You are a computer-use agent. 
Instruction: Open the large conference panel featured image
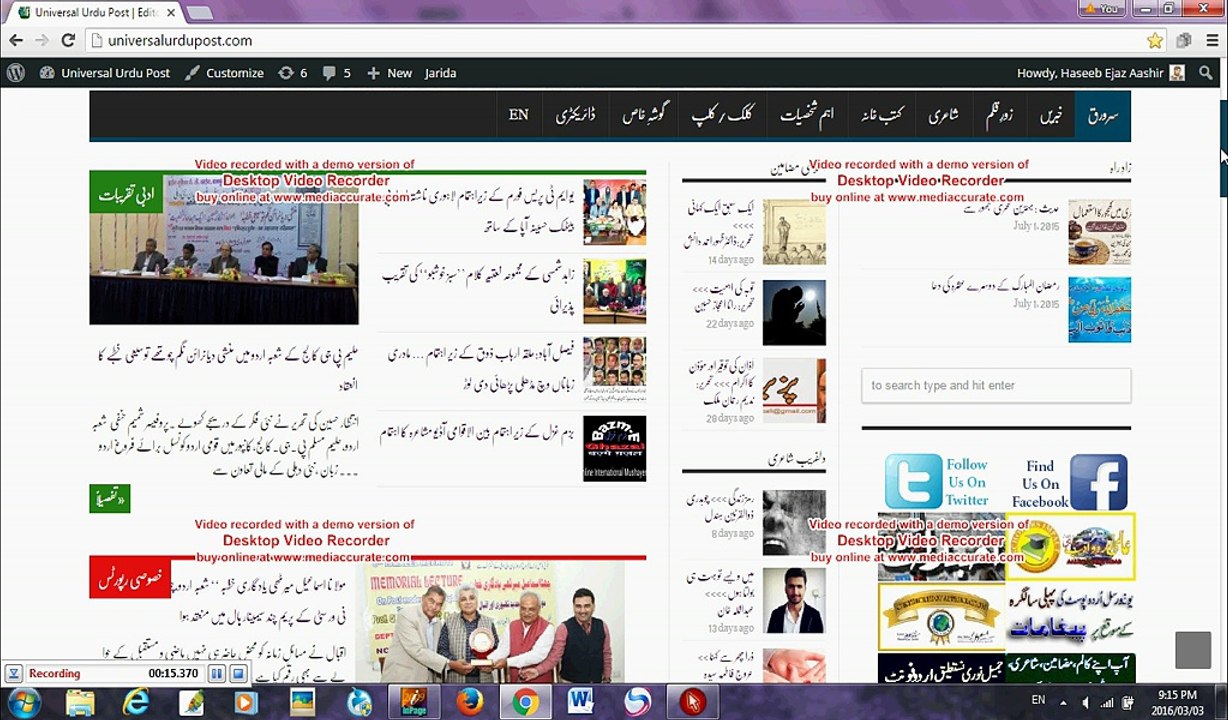pos(224,249)
